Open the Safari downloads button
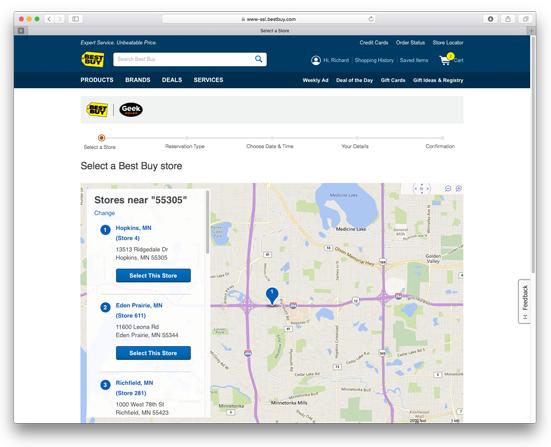This screenshot has height=447, width=551. tap(491, 19)
